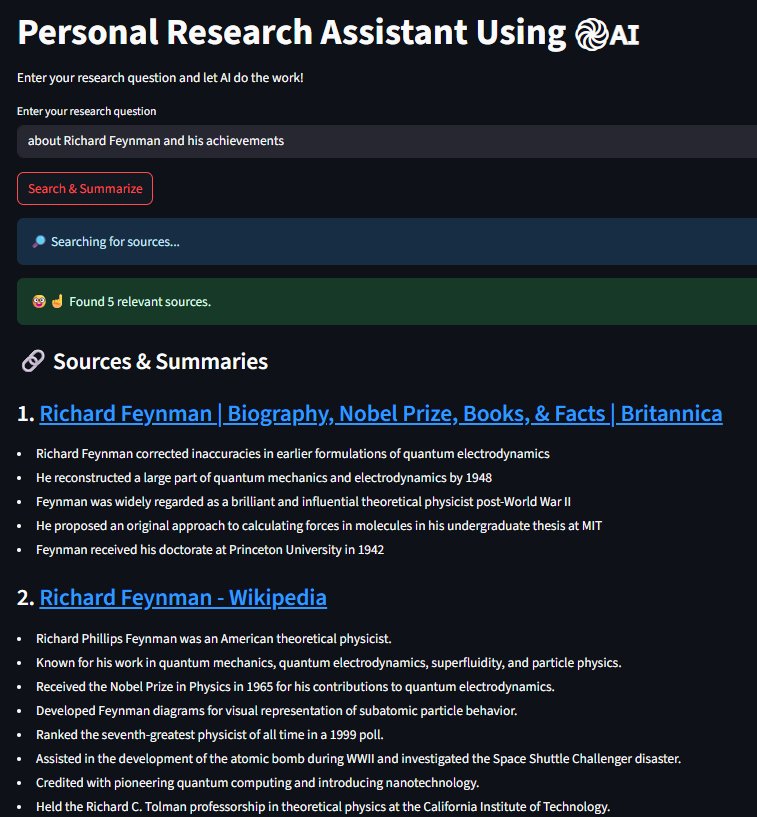This screenshot has width=757, height=817.
Task: Click the 'Searching for sources...' status text
Action: coord(115,242)
